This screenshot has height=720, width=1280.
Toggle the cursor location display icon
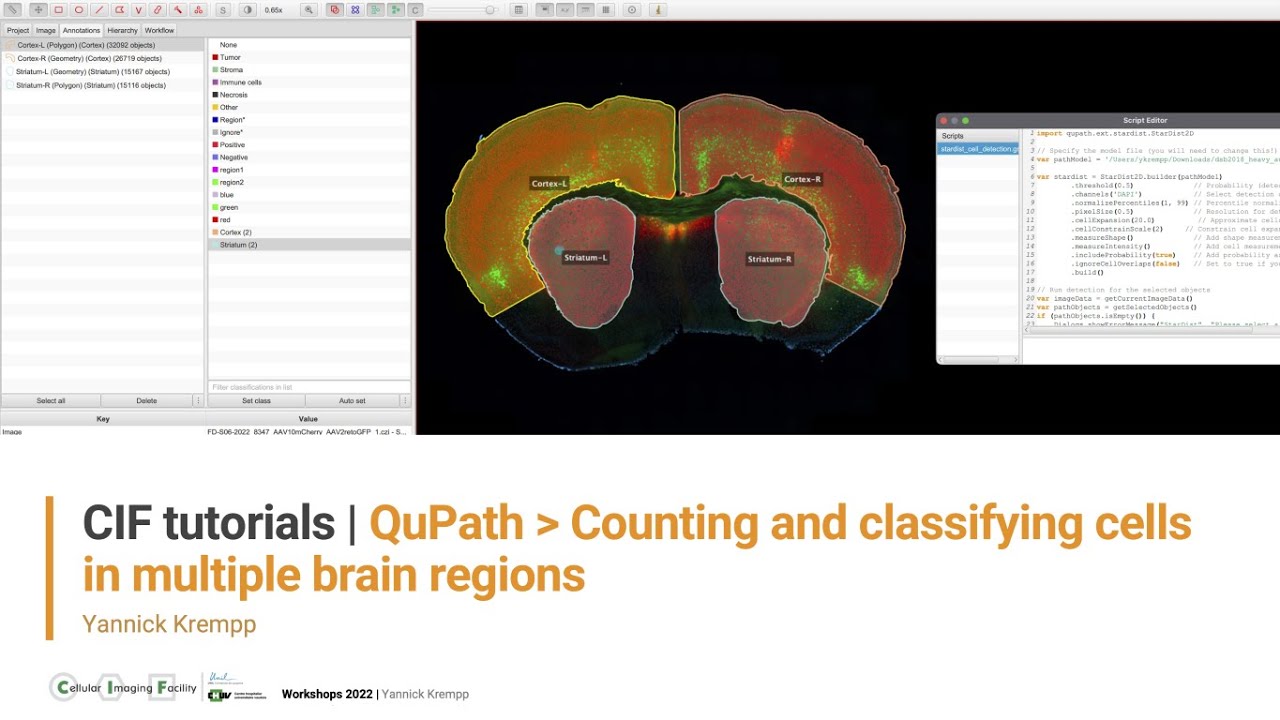[x=565, y=9]
